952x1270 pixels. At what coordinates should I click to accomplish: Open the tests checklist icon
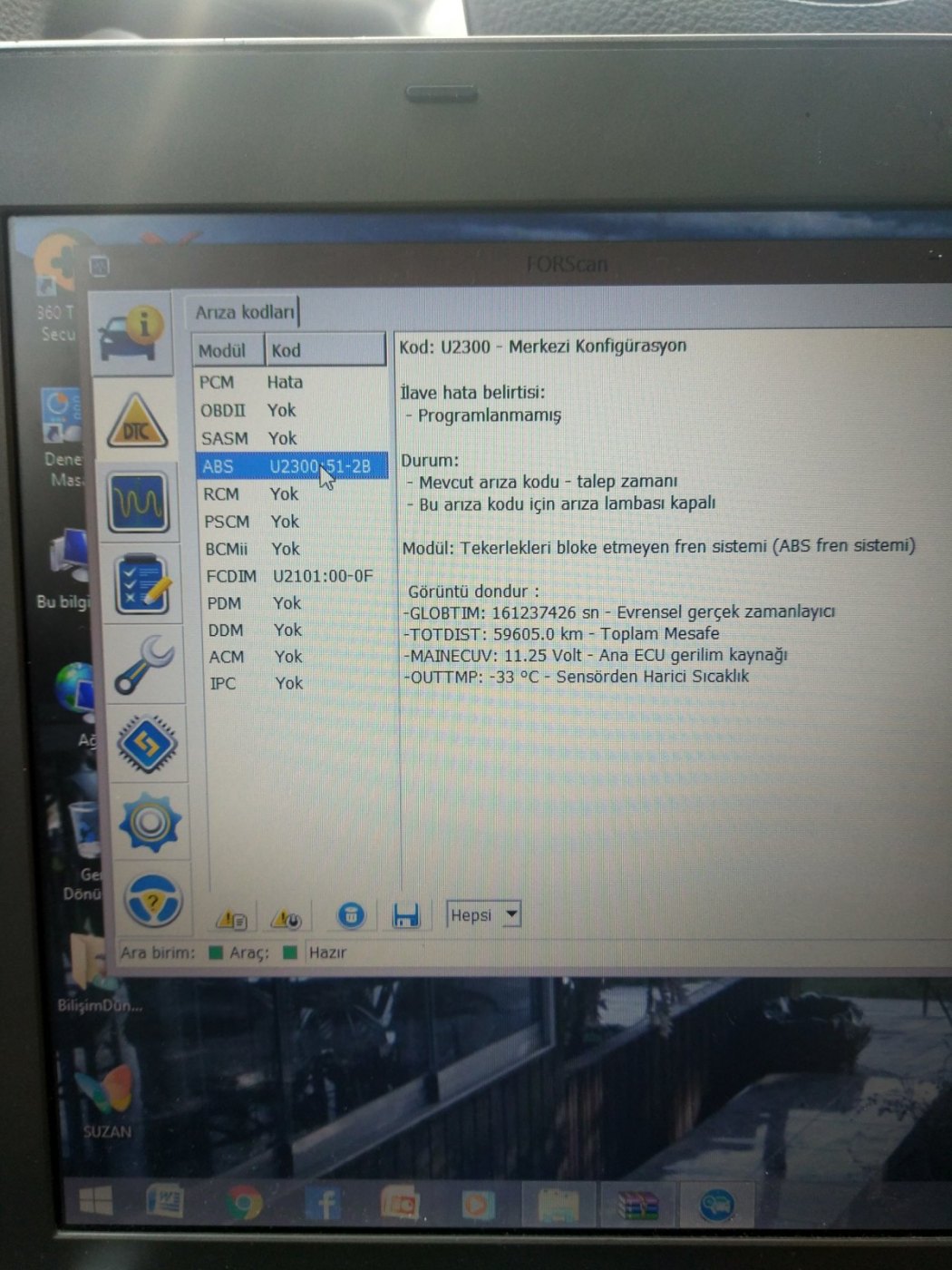pos(142,583)
